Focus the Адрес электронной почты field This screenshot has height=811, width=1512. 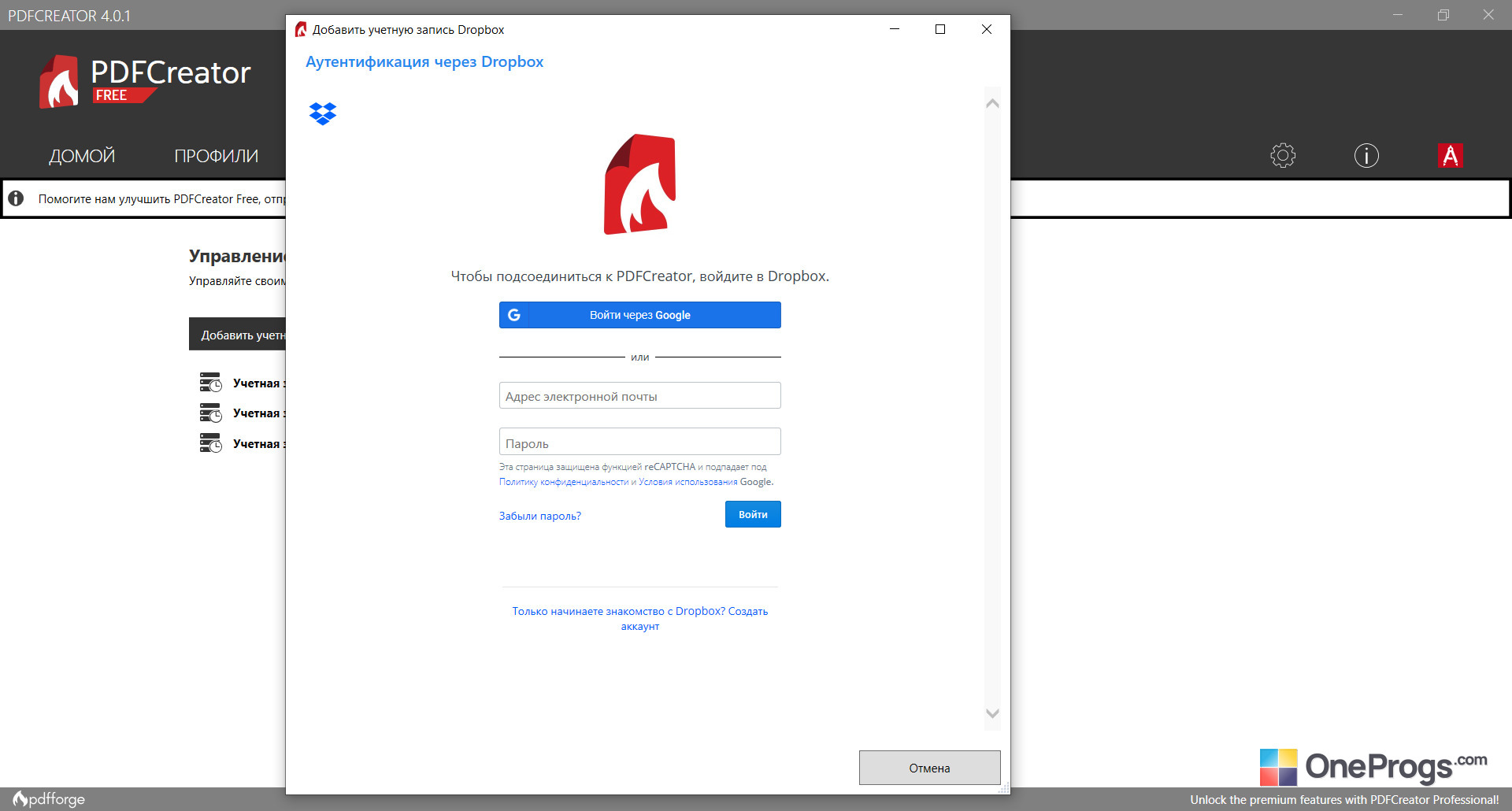click(x=640, y=395)
